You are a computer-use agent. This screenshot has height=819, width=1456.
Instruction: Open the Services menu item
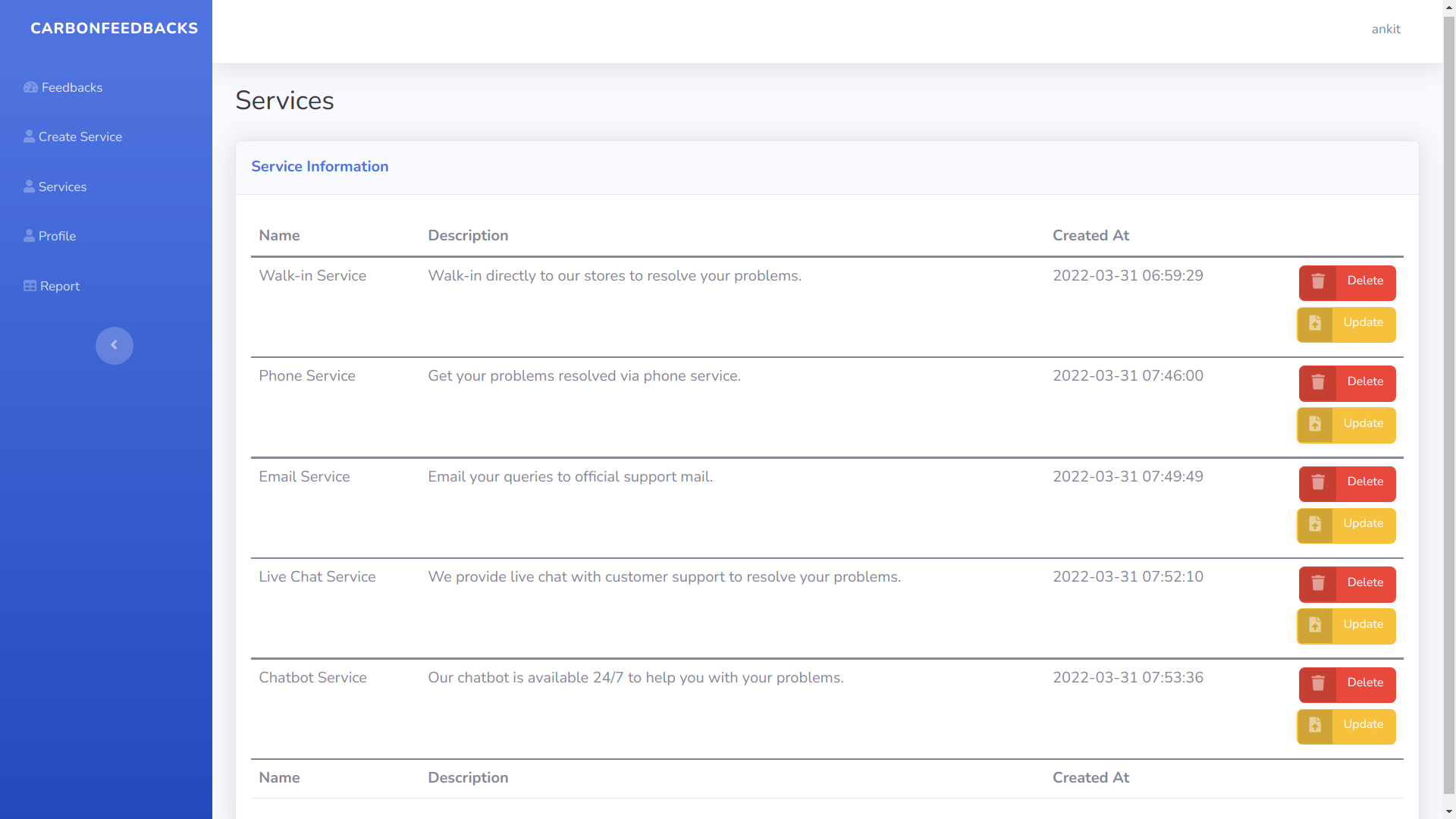click(62, 187)
